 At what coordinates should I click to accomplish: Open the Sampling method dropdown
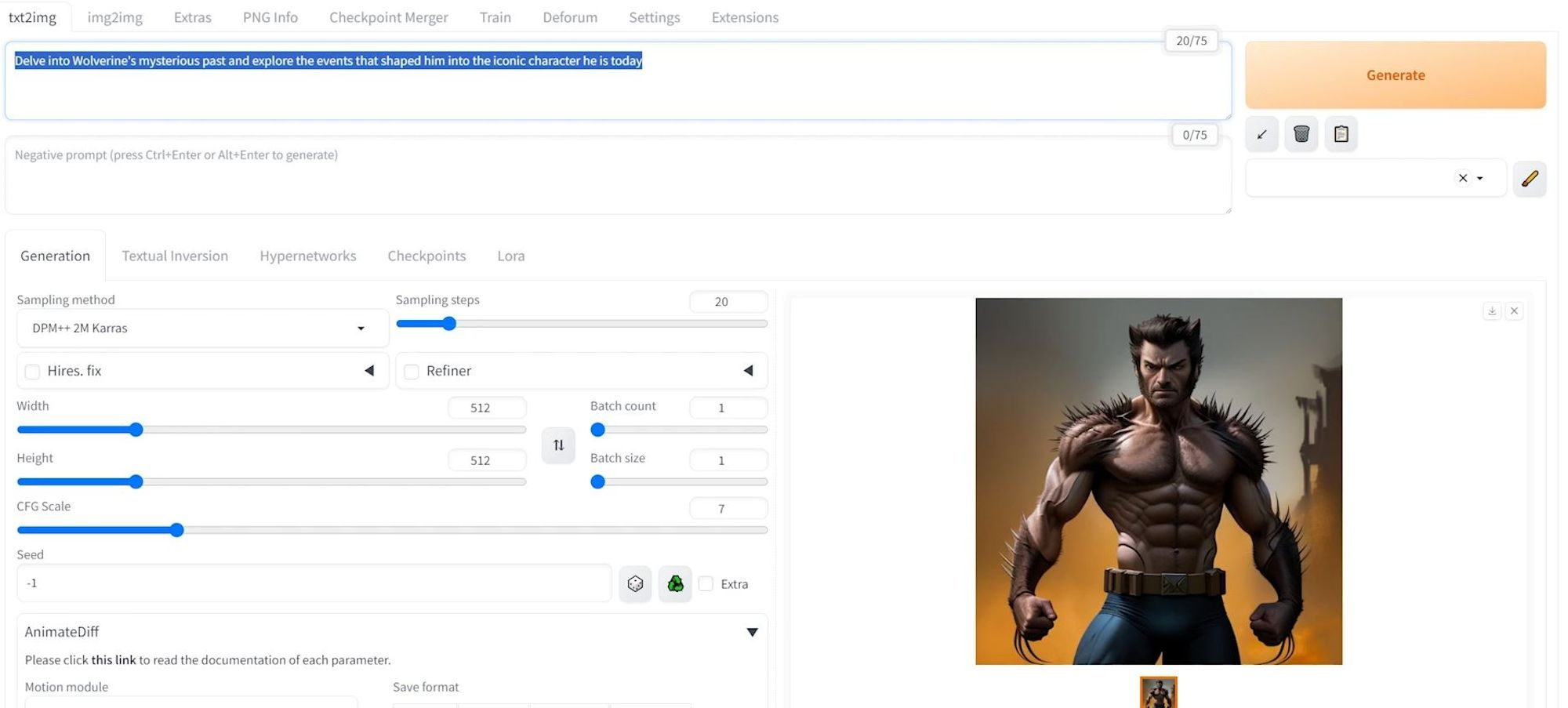[x=202, y=328]
